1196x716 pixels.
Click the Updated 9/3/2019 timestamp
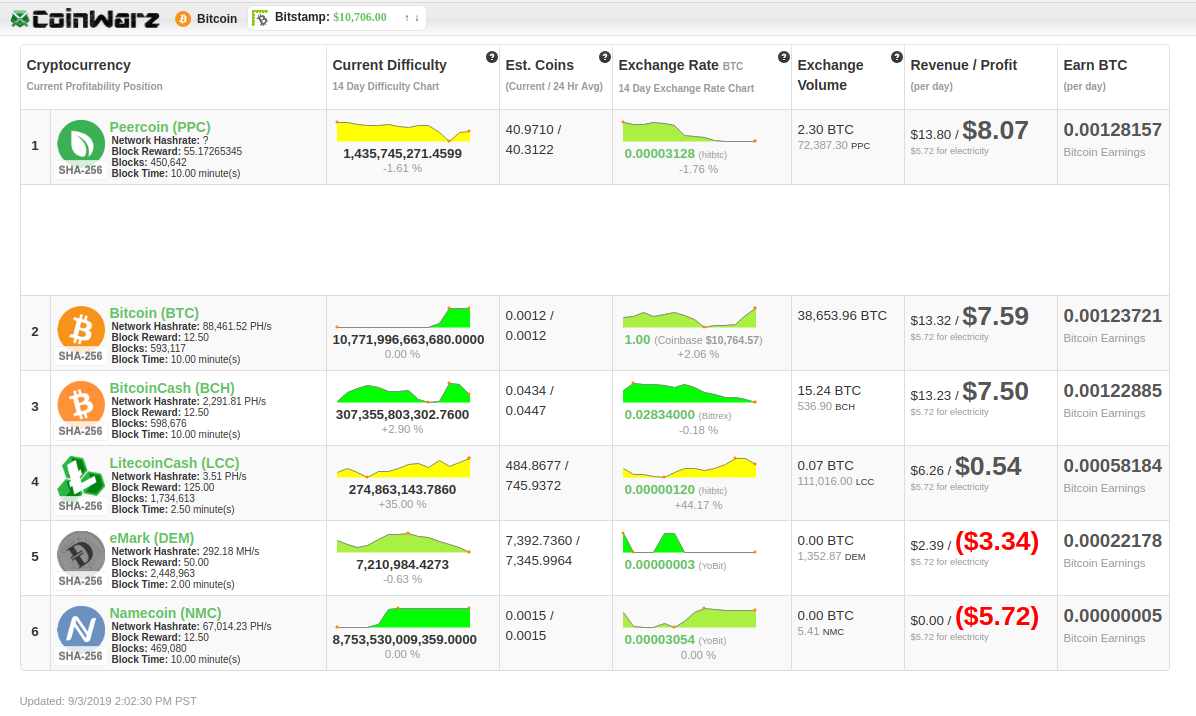click(108, 701)
